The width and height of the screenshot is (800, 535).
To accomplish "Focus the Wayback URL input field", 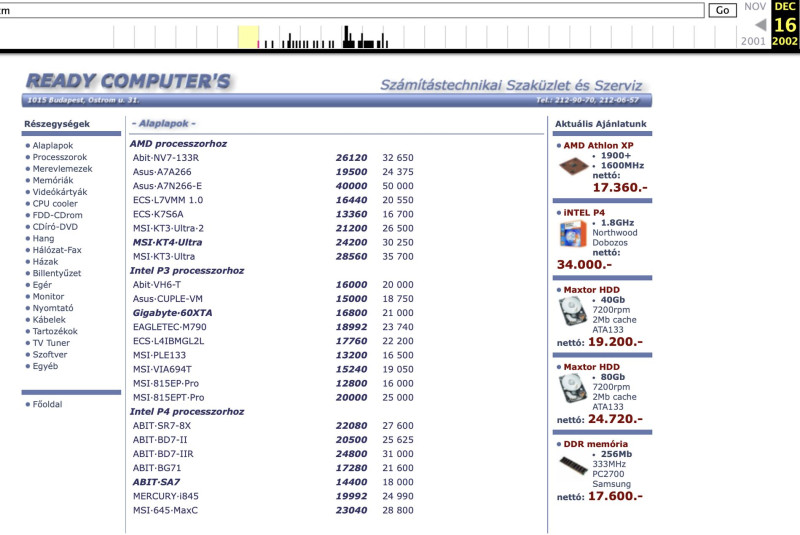I will (x=352, y=10).
